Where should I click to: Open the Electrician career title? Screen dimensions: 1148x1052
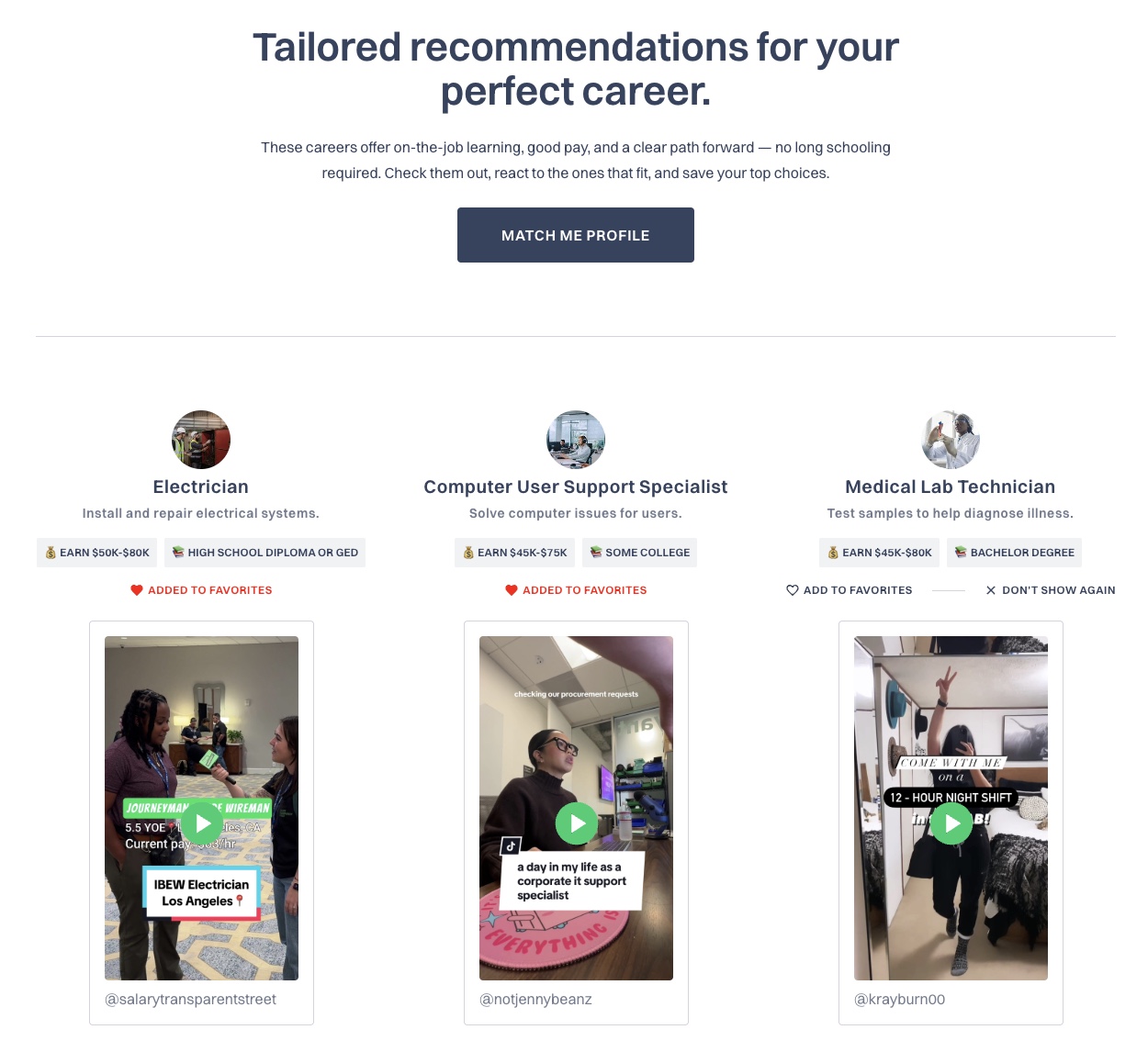[x=201, y=487]
